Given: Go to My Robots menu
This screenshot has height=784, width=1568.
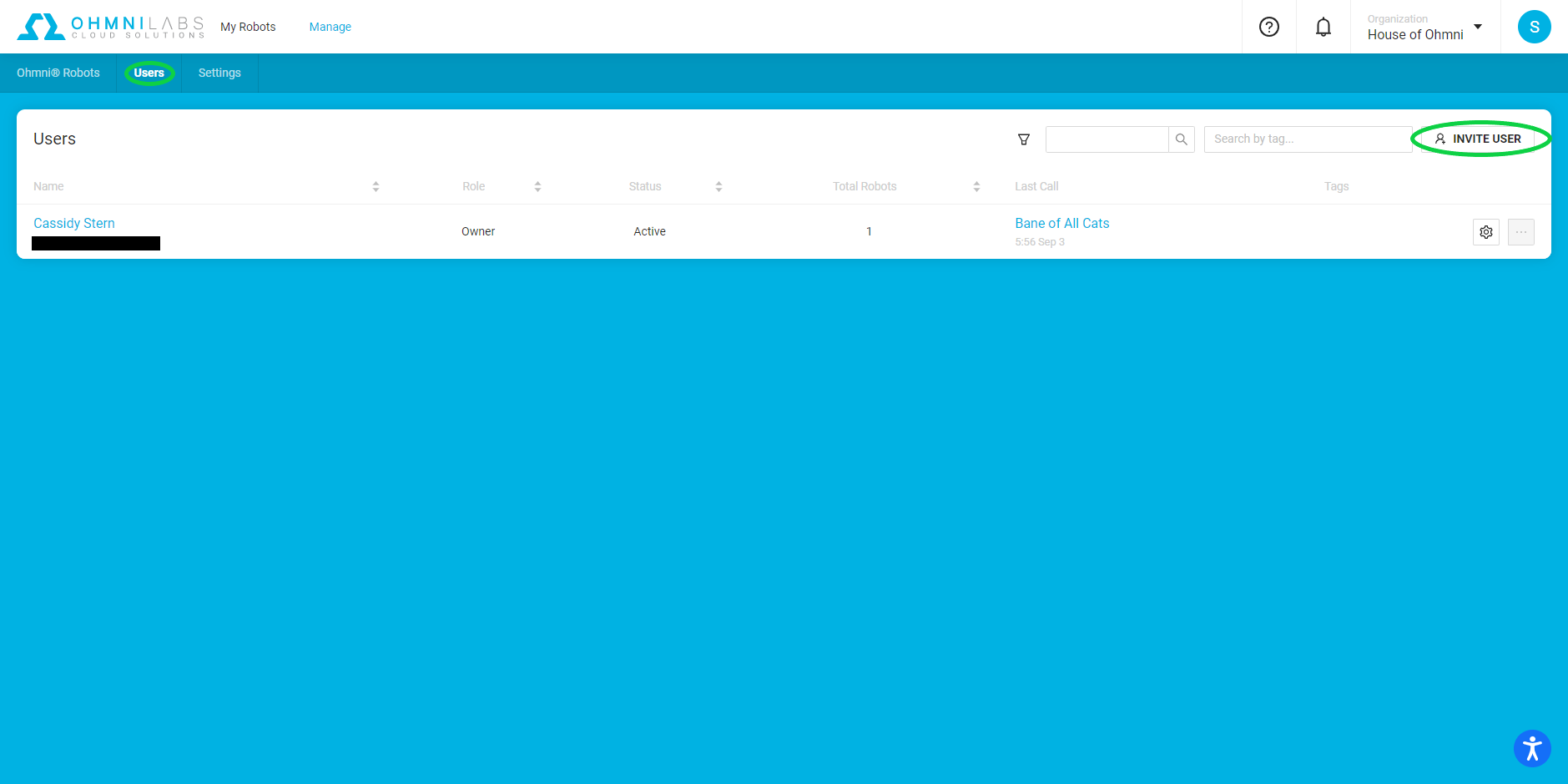Looking at the screenshot, I should coord(248,27).
